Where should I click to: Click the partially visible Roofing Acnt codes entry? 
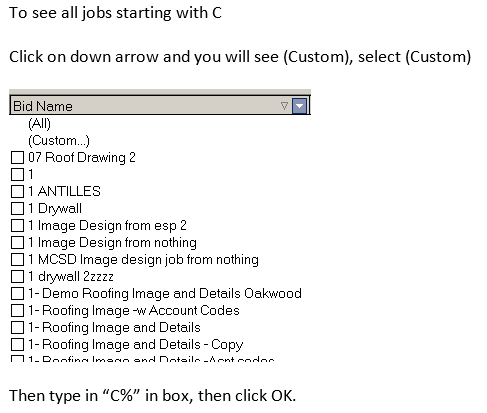pos(151,359)
